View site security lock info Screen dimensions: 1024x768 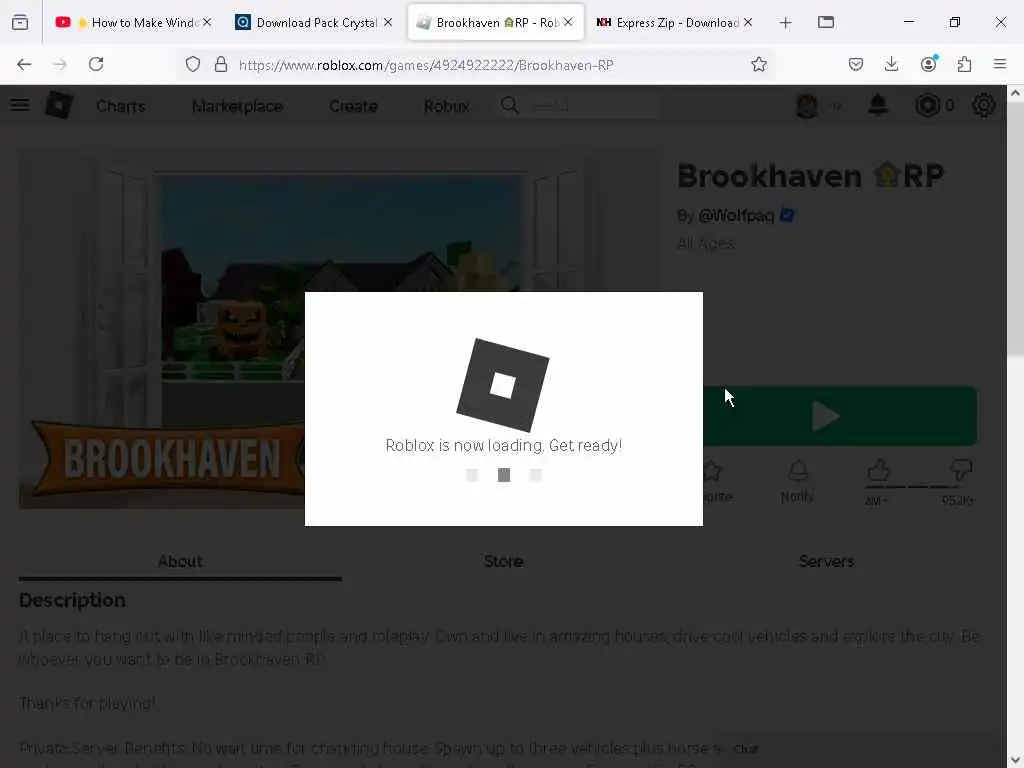[221, 64]
